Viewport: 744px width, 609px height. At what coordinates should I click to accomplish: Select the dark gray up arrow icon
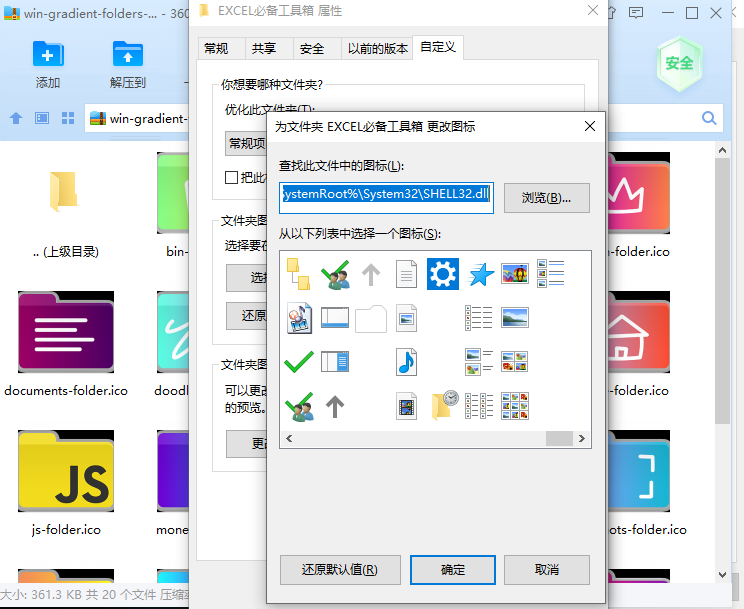[x=335, y=406]
